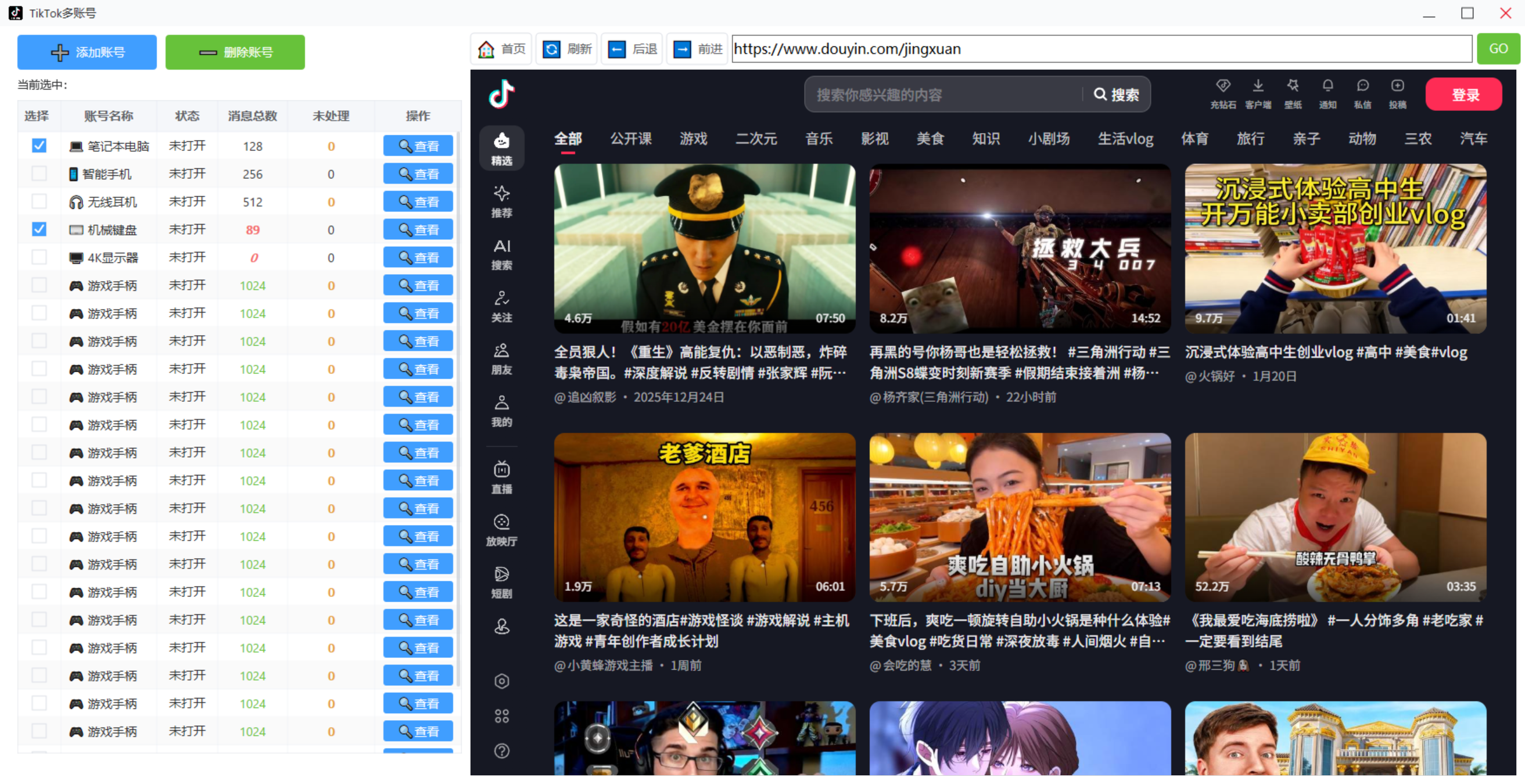
Task: Check the 智能手机 row checkbox
Action: tap(39, 174)
